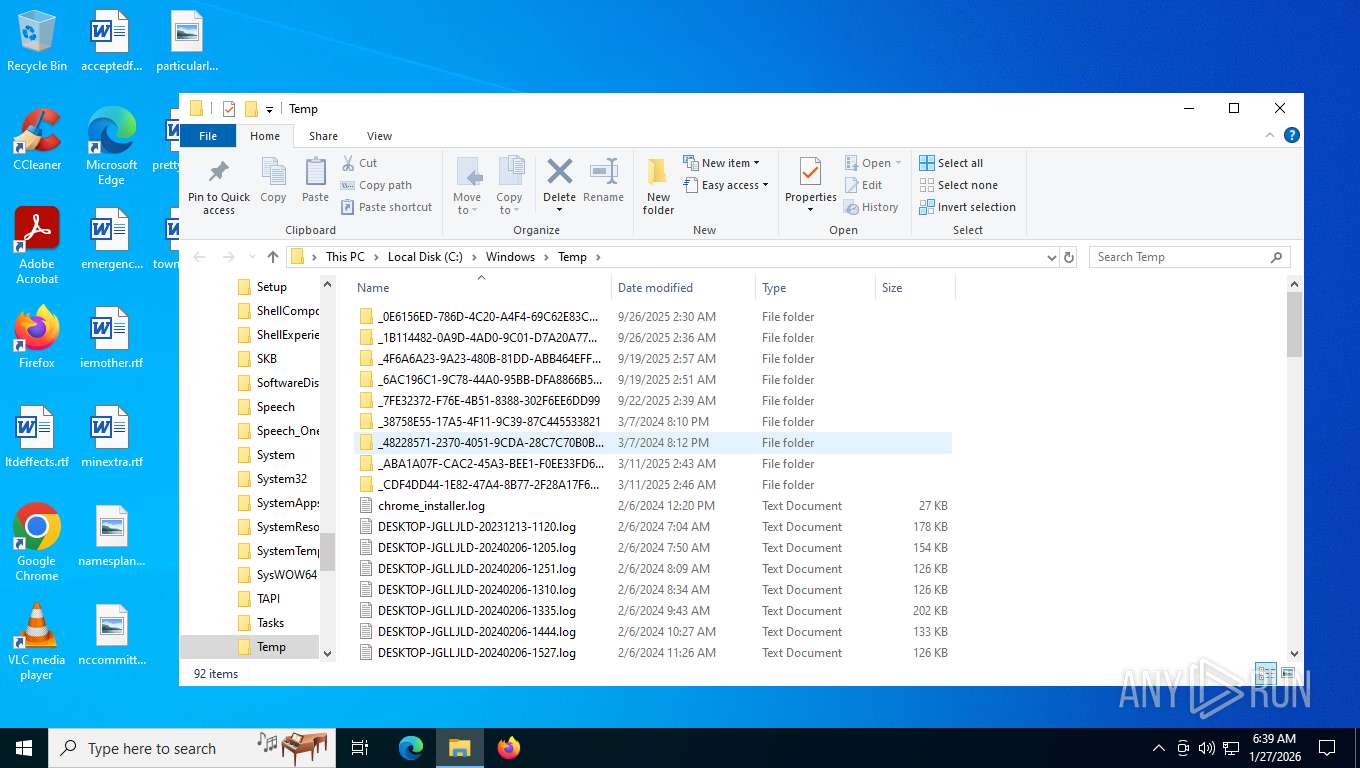
Task: Click Pin to Quick access icon
Action: click(x=218, y=172)
